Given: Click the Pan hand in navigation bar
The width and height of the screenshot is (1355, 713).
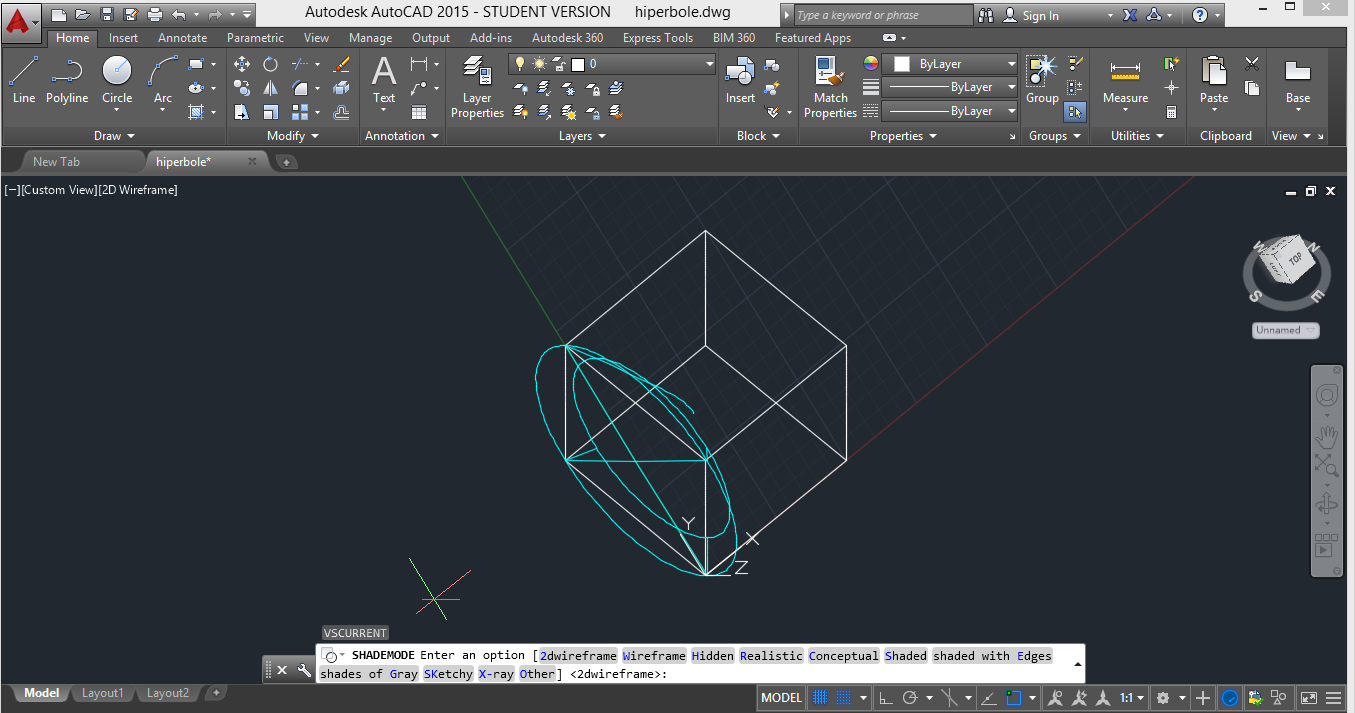Looking at the screenshot, I should coord(1327,435).
